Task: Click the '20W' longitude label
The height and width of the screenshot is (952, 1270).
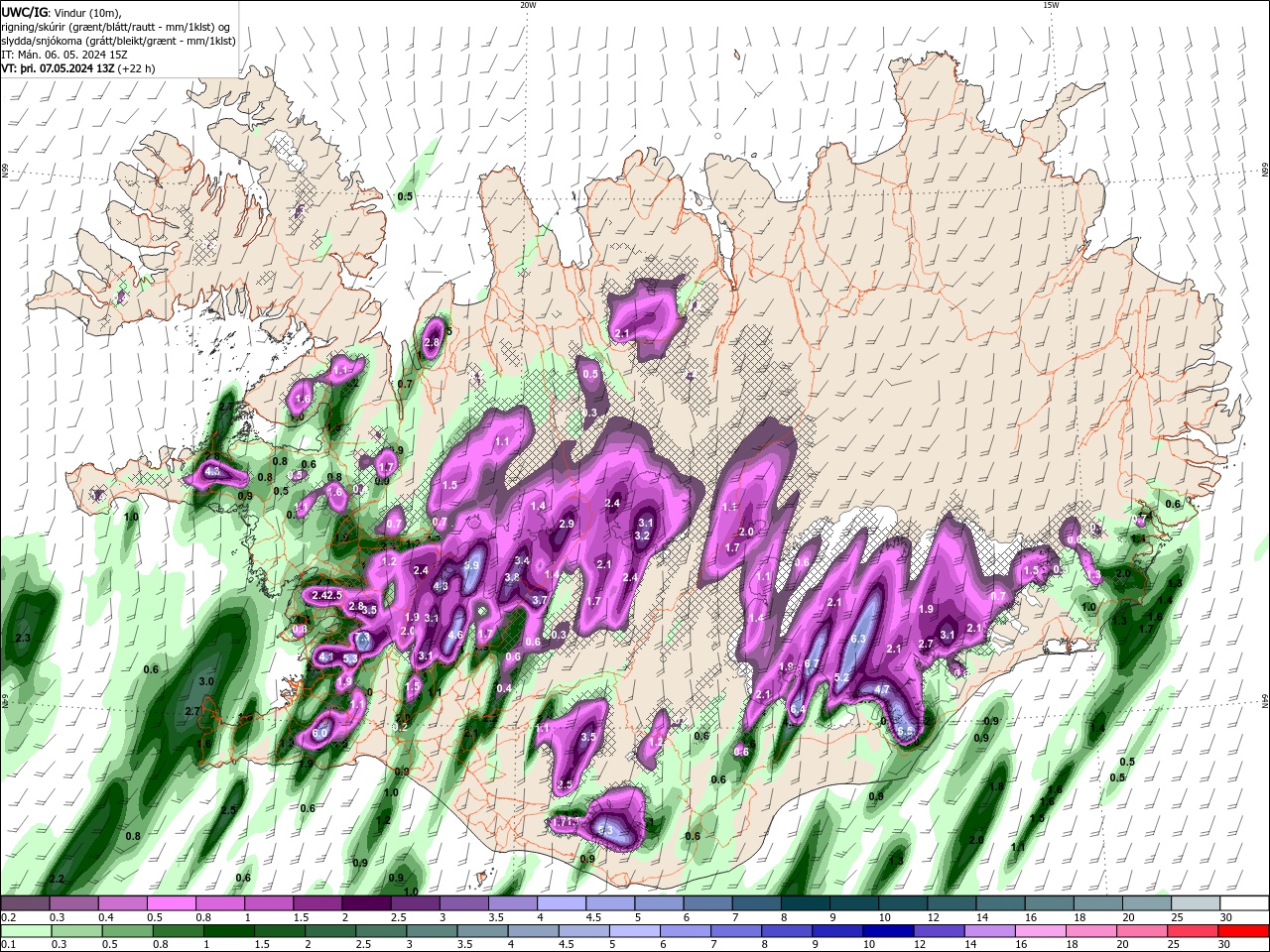Action: tap(528, 5)
